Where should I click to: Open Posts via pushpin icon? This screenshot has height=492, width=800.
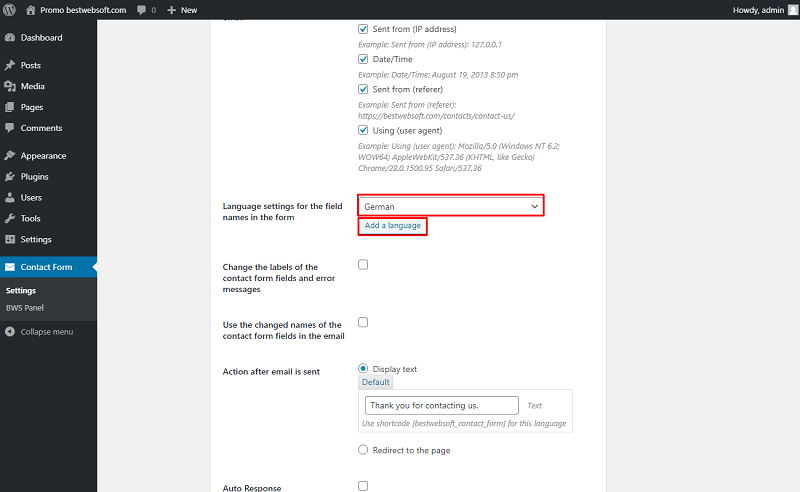coord(10,65)
